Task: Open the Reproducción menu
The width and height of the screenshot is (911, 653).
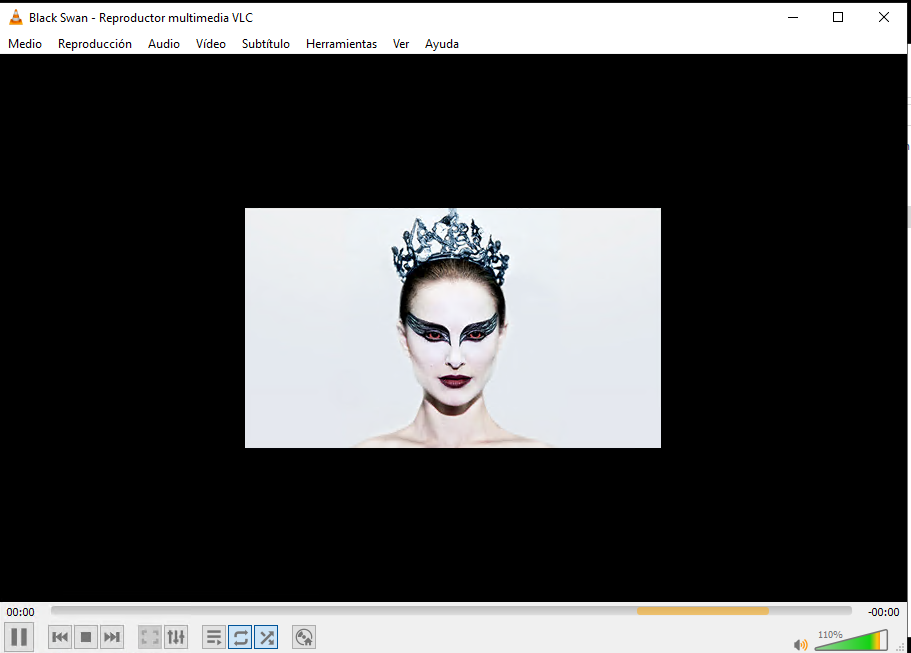Action: [x=95, y=44]
